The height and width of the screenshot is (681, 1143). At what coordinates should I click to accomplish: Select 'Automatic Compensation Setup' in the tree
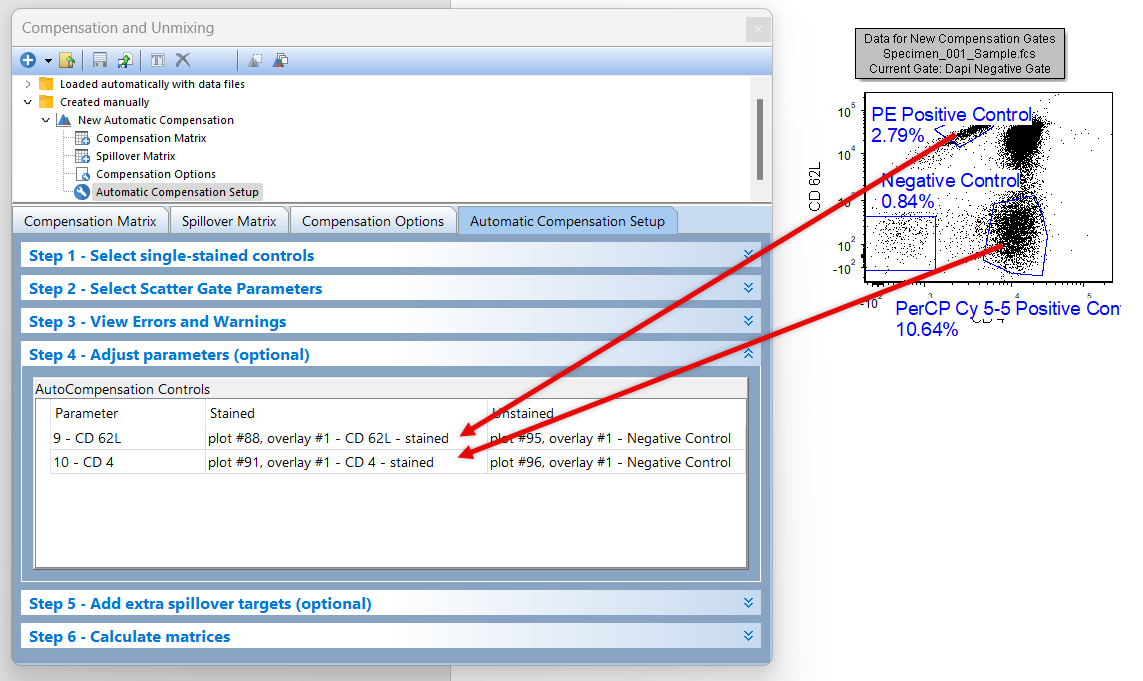click(x=177, y=192)
